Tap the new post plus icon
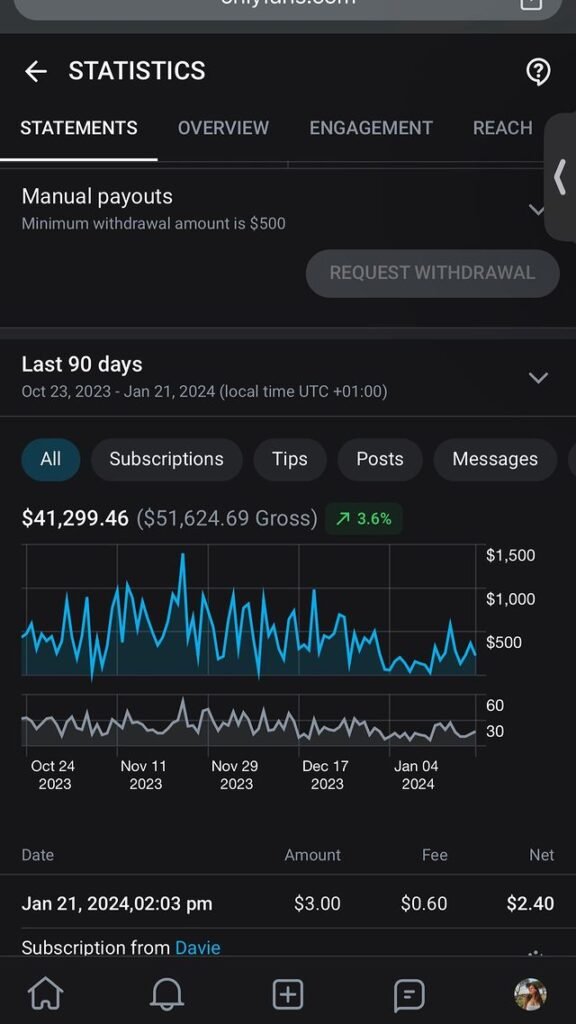 (x=287, y=995)
